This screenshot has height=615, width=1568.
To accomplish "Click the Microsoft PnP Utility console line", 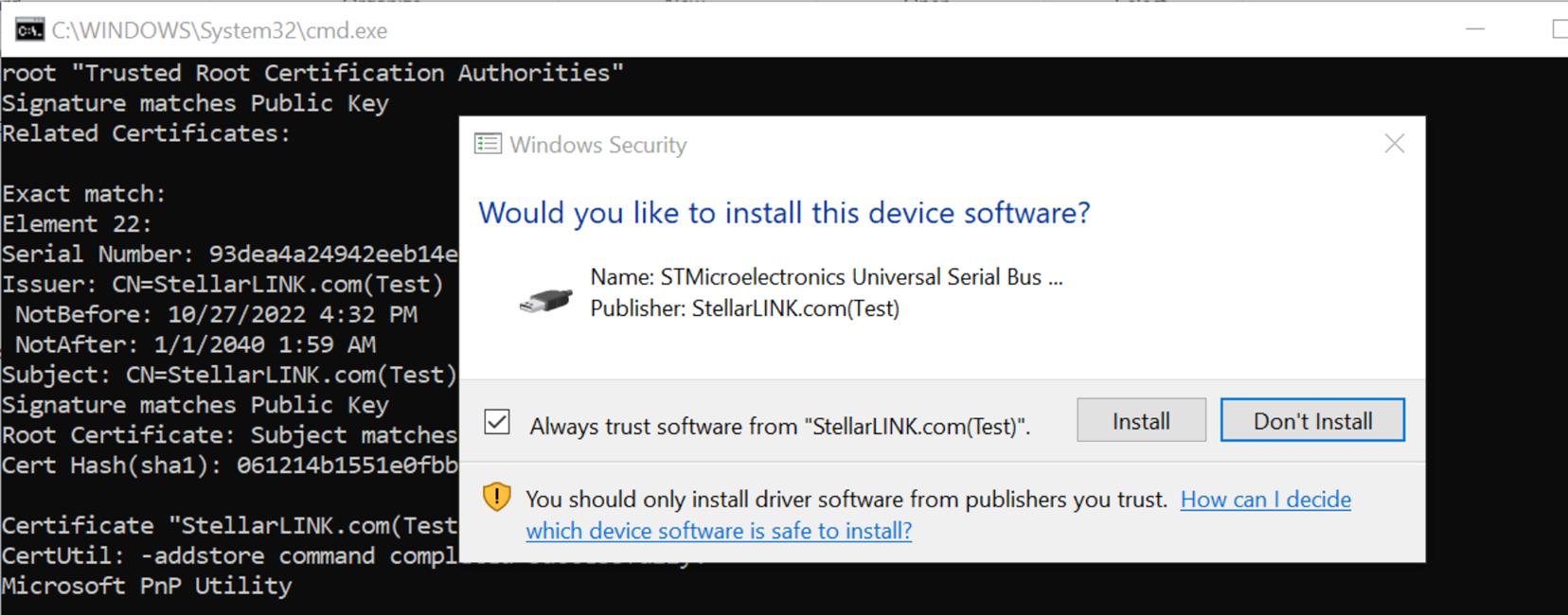I will [147, 587].
